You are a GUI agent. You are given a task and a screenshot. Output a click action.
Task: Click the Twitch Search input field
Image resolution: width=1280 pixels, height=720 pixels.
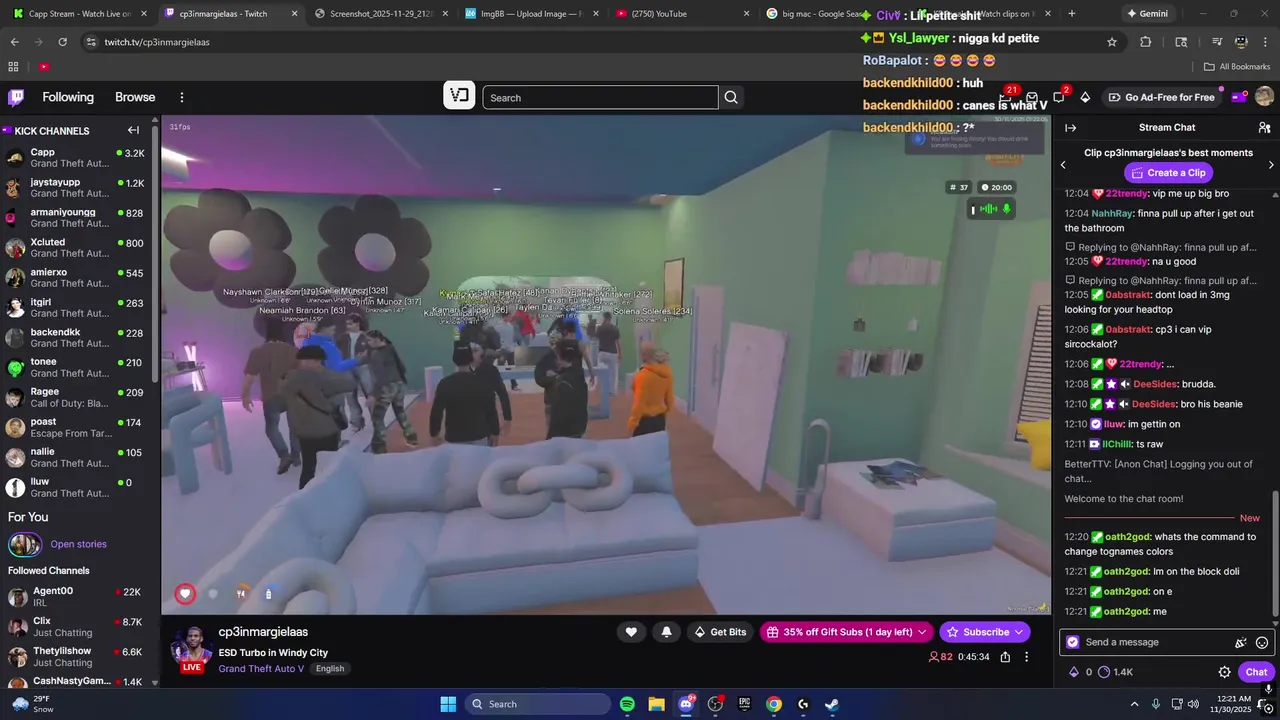(600, 97)
